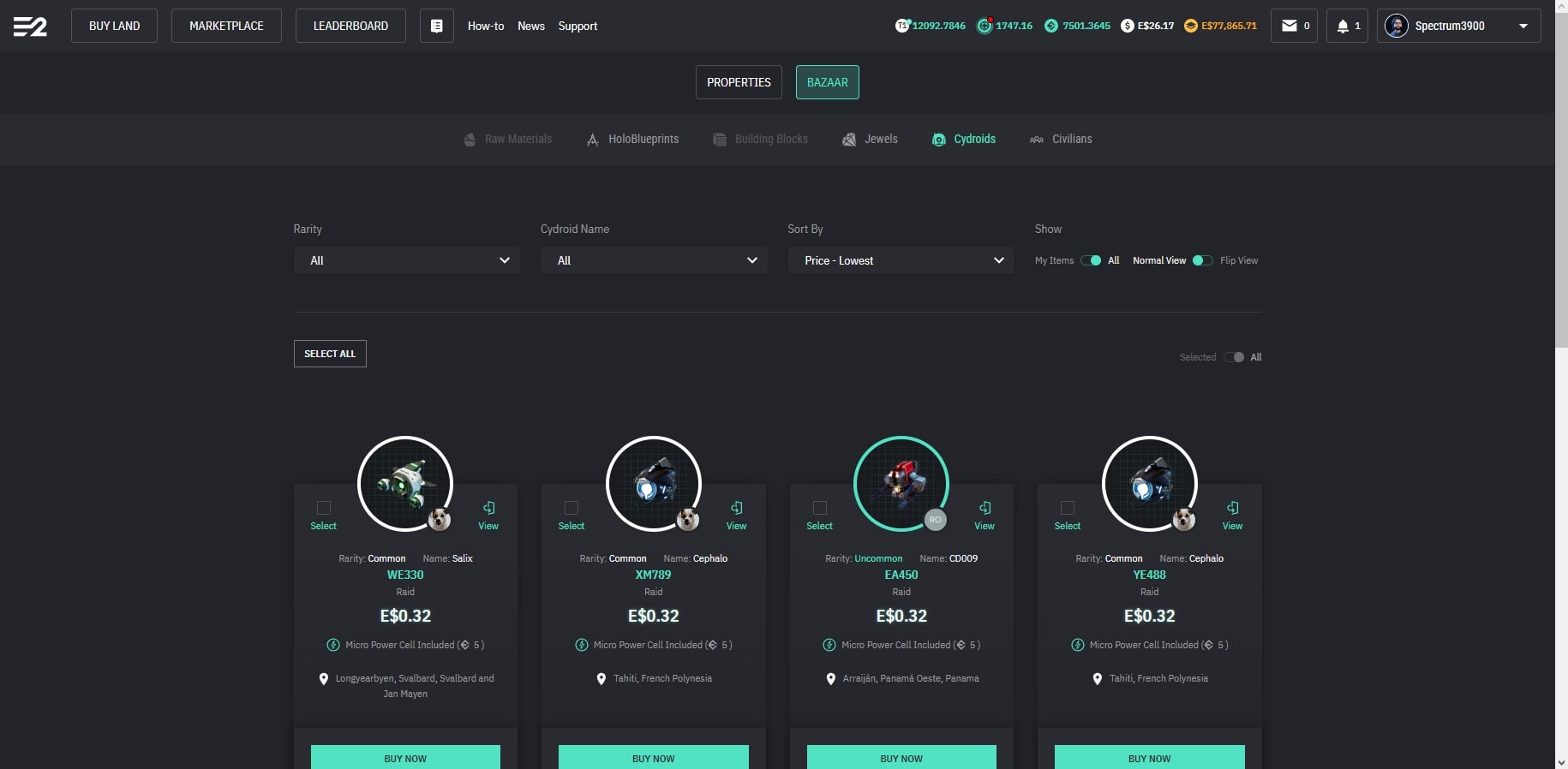Click the Cephalo XM789 cydroid thumbnail

[653, 484]
